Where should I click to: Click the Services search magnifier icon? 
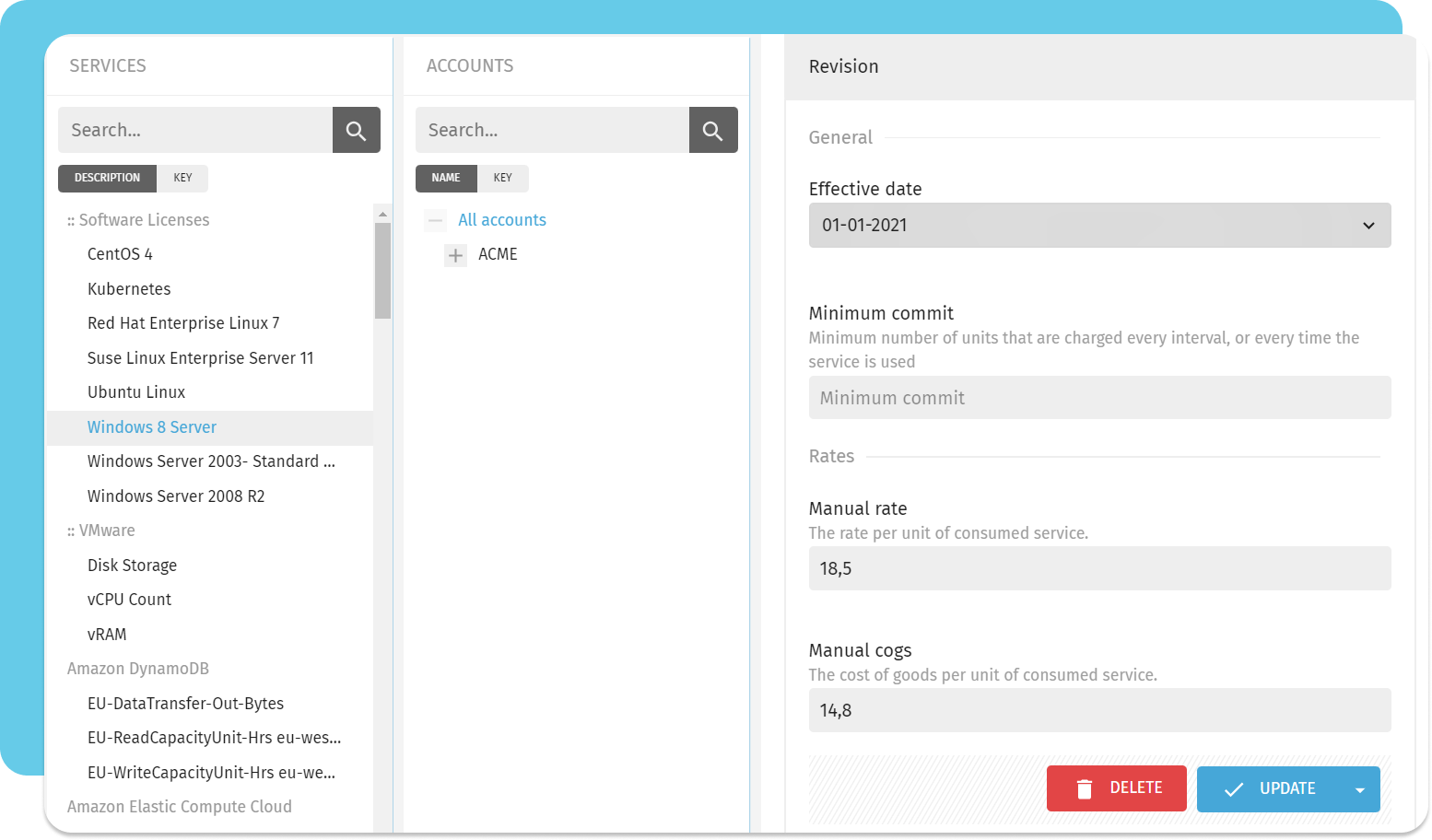(x=356, y=130)
